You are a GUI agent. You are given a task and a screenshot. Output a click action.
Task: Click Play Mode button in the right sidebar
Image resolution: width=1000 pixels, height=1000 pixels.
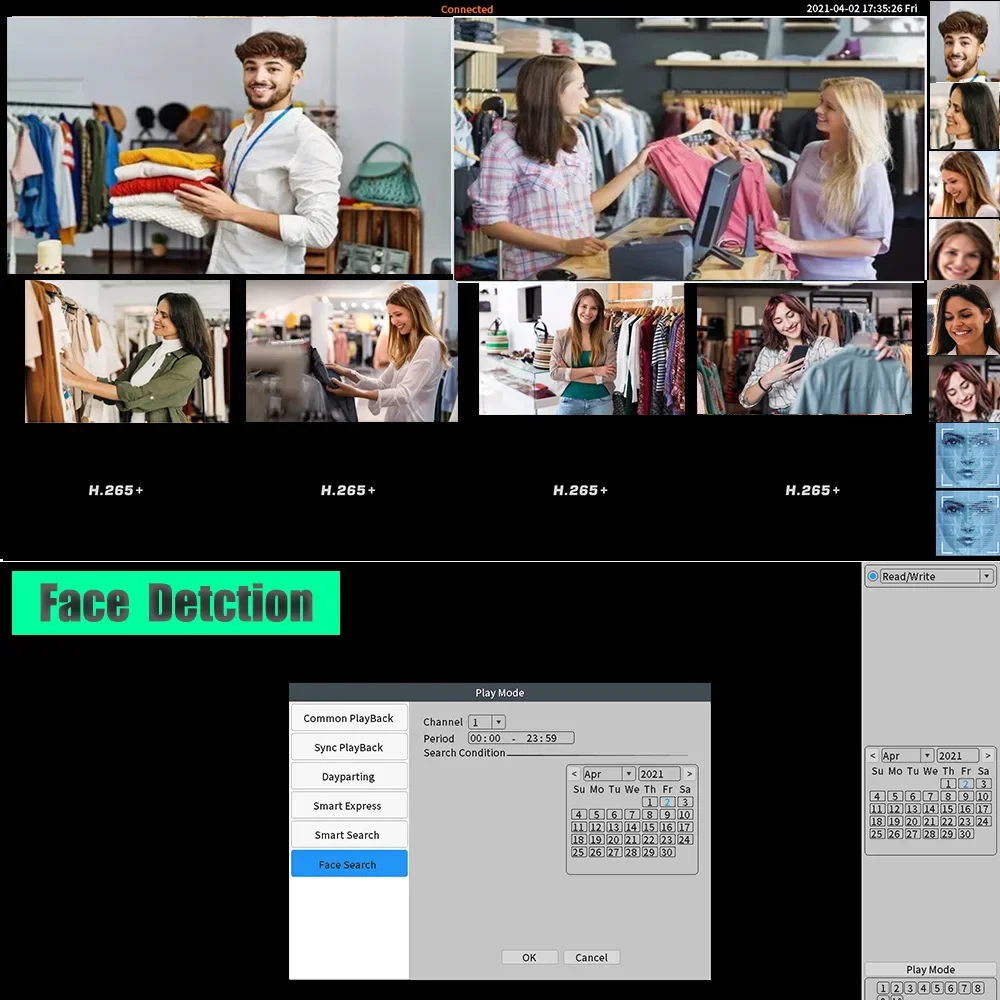tap(930, 969)
